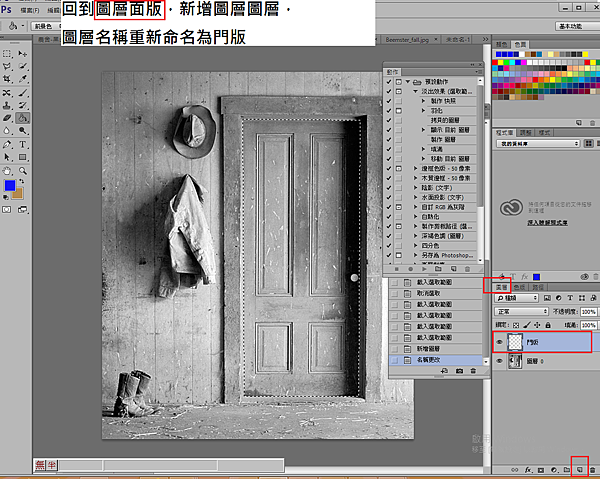Select the Rectangular Marquee tool
This screenshot has width=600, height=479.
[7, 54]
